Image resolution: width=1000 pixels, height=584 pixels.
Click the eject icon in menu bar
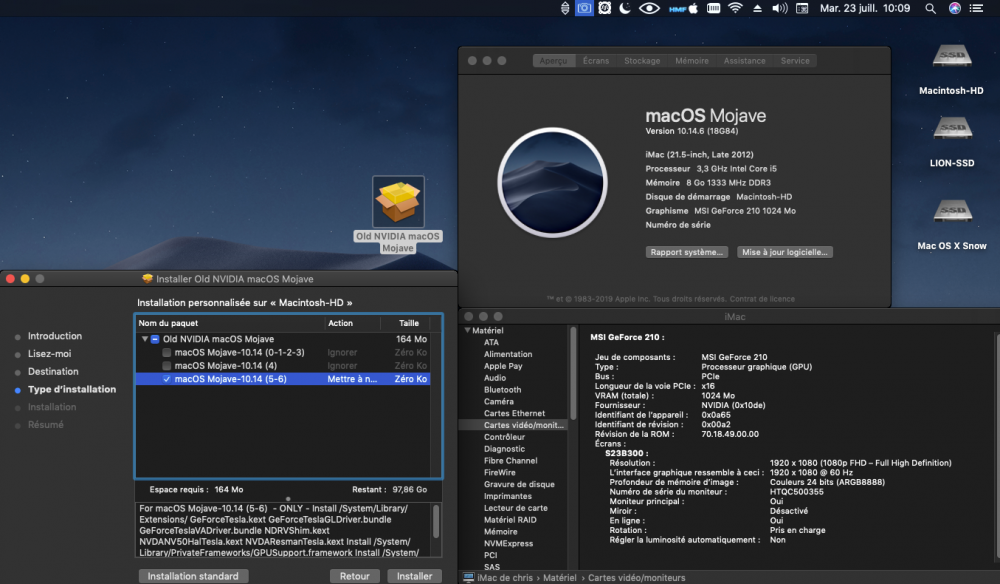[x=757, y=8]
